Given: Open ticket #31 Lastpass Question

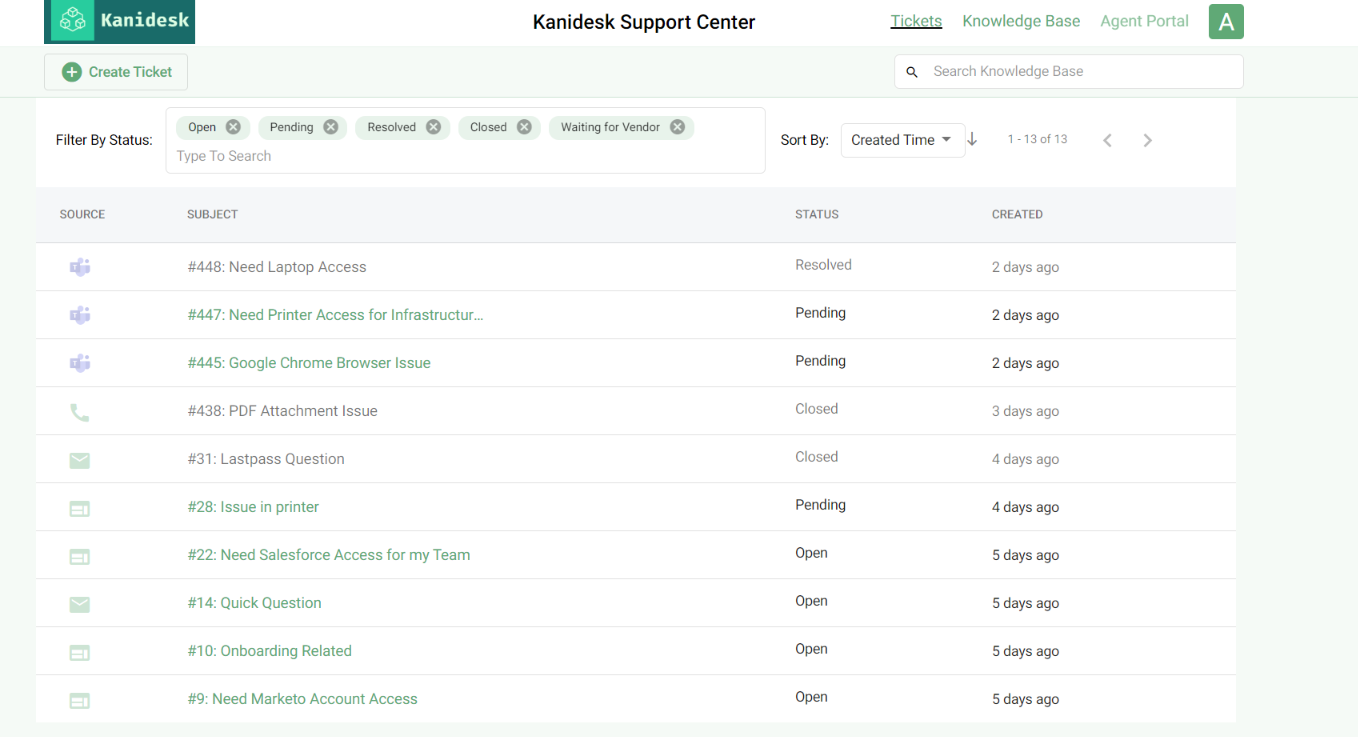Looking at the screenshot, I should click(x=266, y=459).
